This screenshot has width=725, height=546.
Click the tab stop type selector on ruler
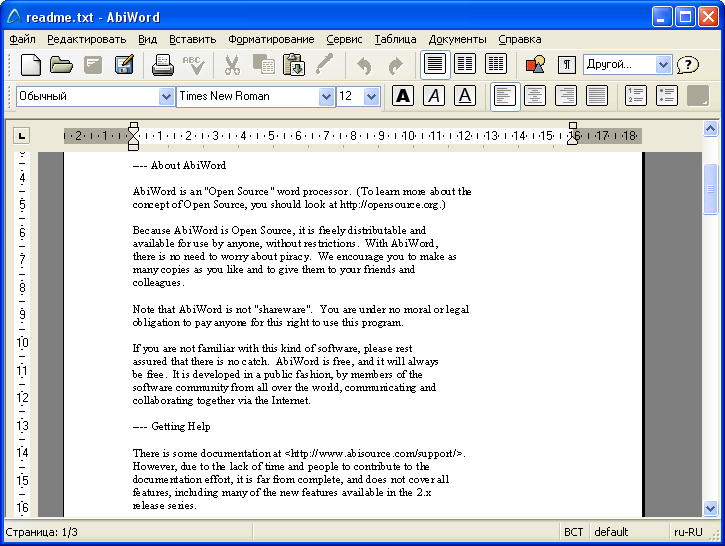(x=21, y=136)
